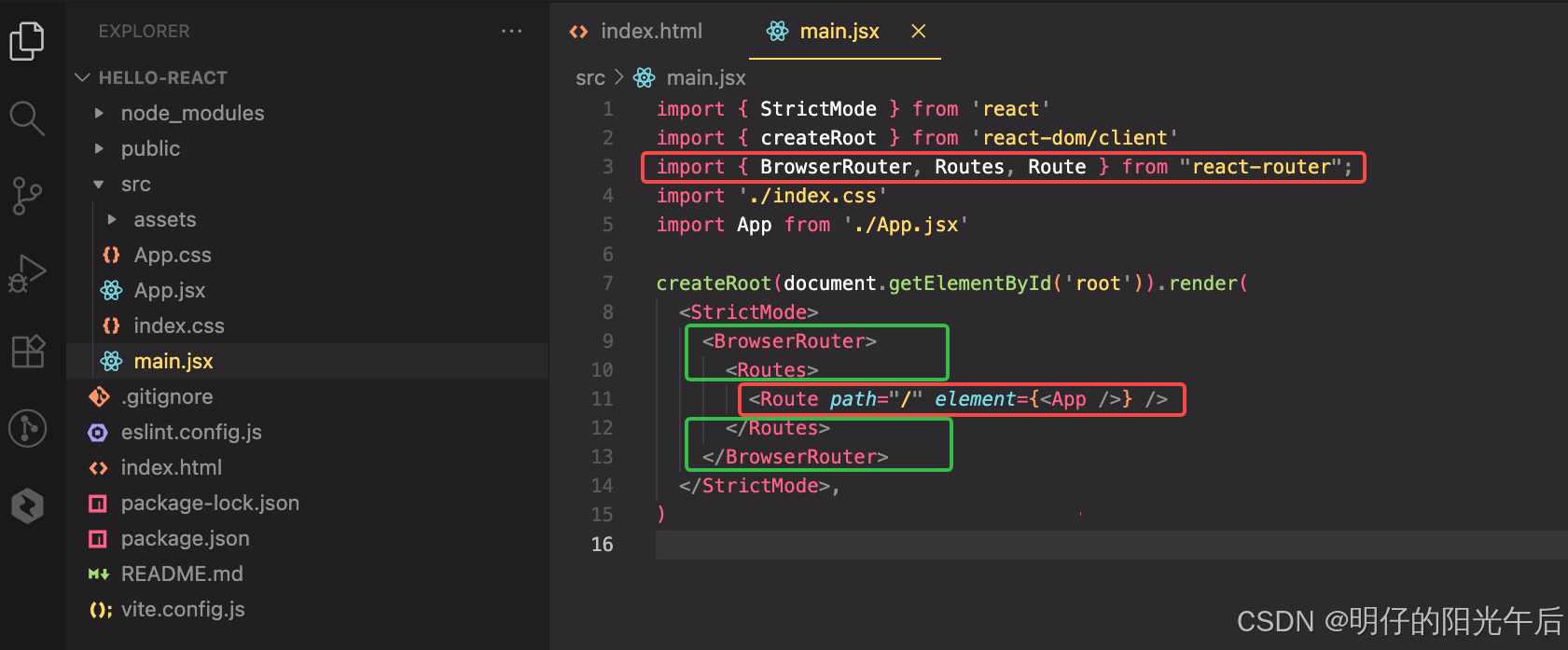Image resolution: width=1568 pixels, height=650 pixels.
Task: Open Run and Debug view
Action: pos(26,273)
